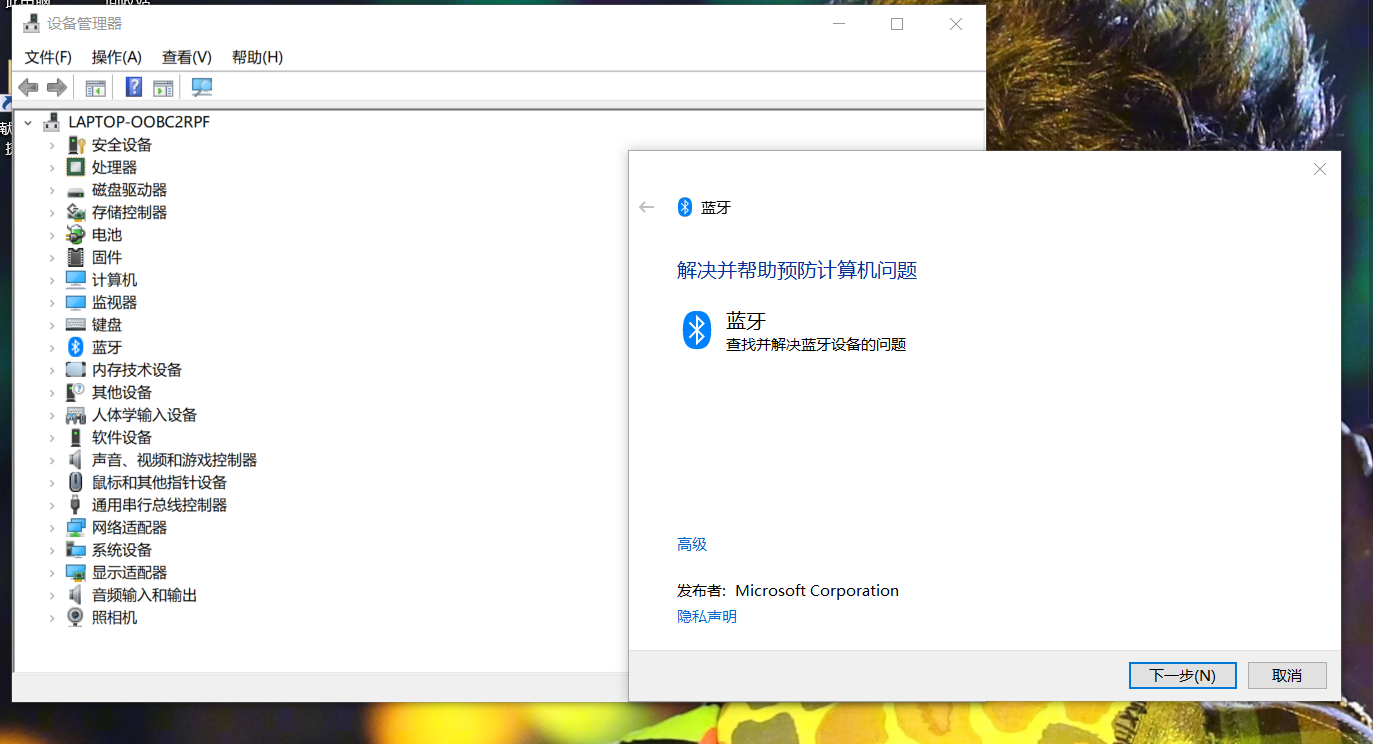The width and height of the screenshot is (1373, 744).
Task: Select the 监视器 tree row label
Action: pos(114,302)
